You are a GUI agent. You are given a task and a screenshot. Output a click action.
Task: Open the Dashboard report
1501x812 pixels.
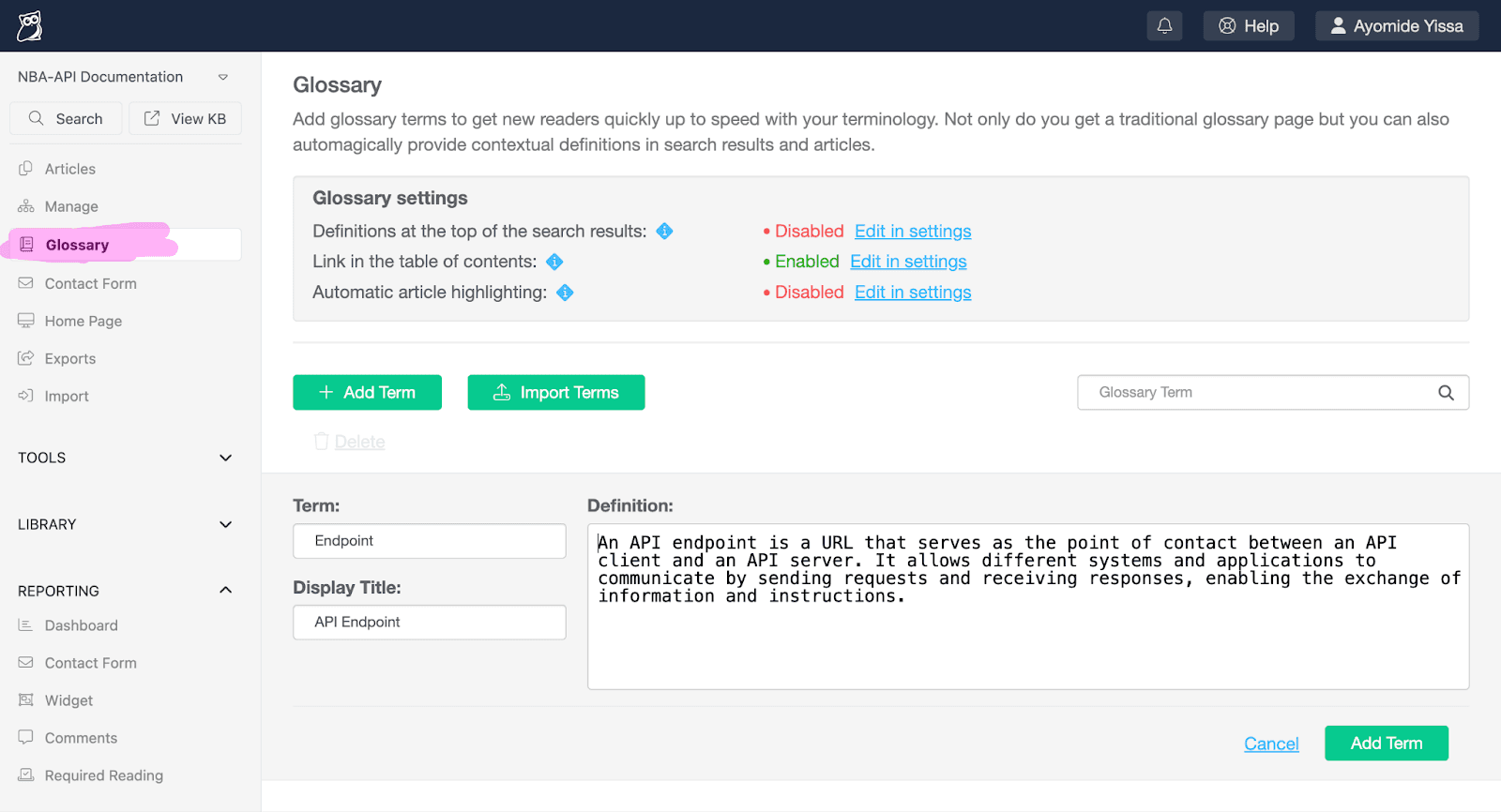coord(82,625)
